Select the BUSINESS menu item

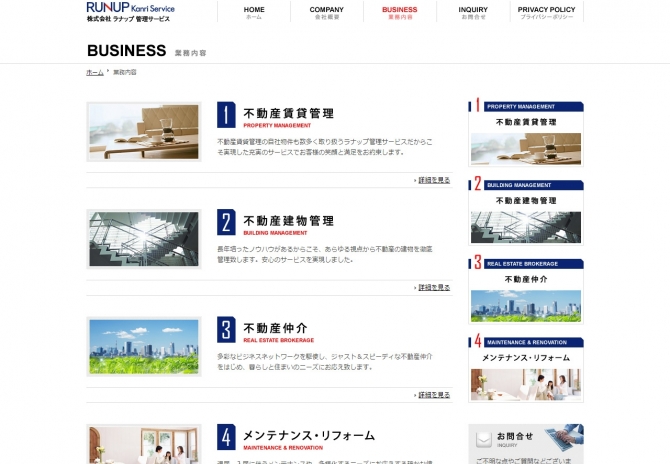[x=400, y=12]
